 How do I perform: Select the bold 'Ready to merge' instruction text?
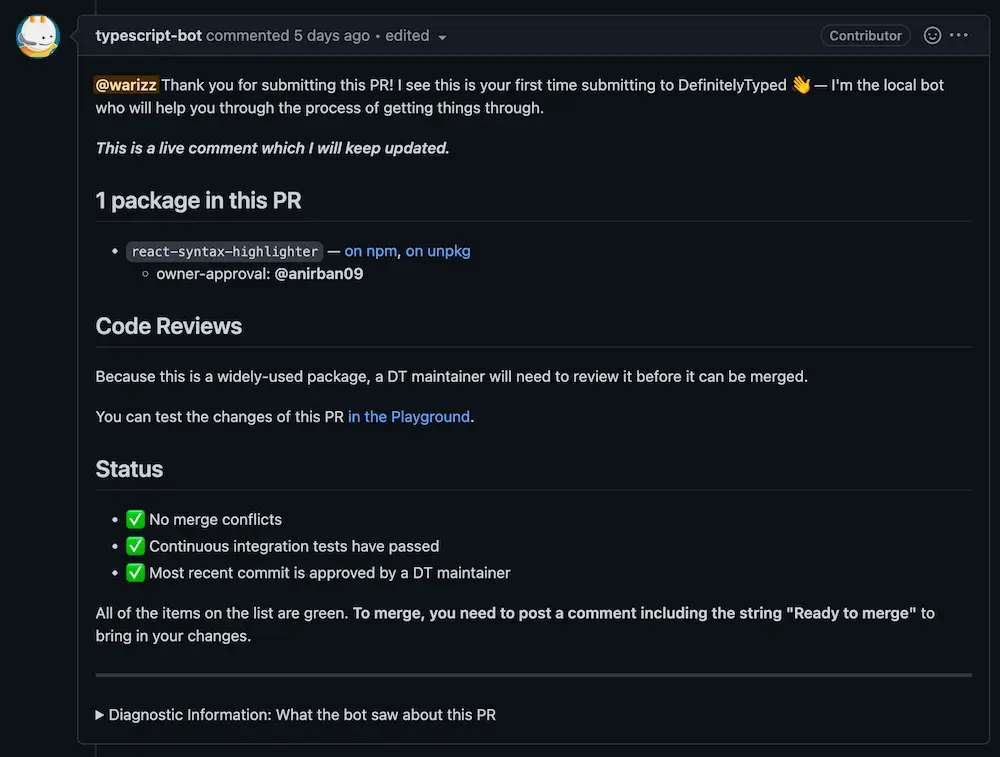point(635,613)
